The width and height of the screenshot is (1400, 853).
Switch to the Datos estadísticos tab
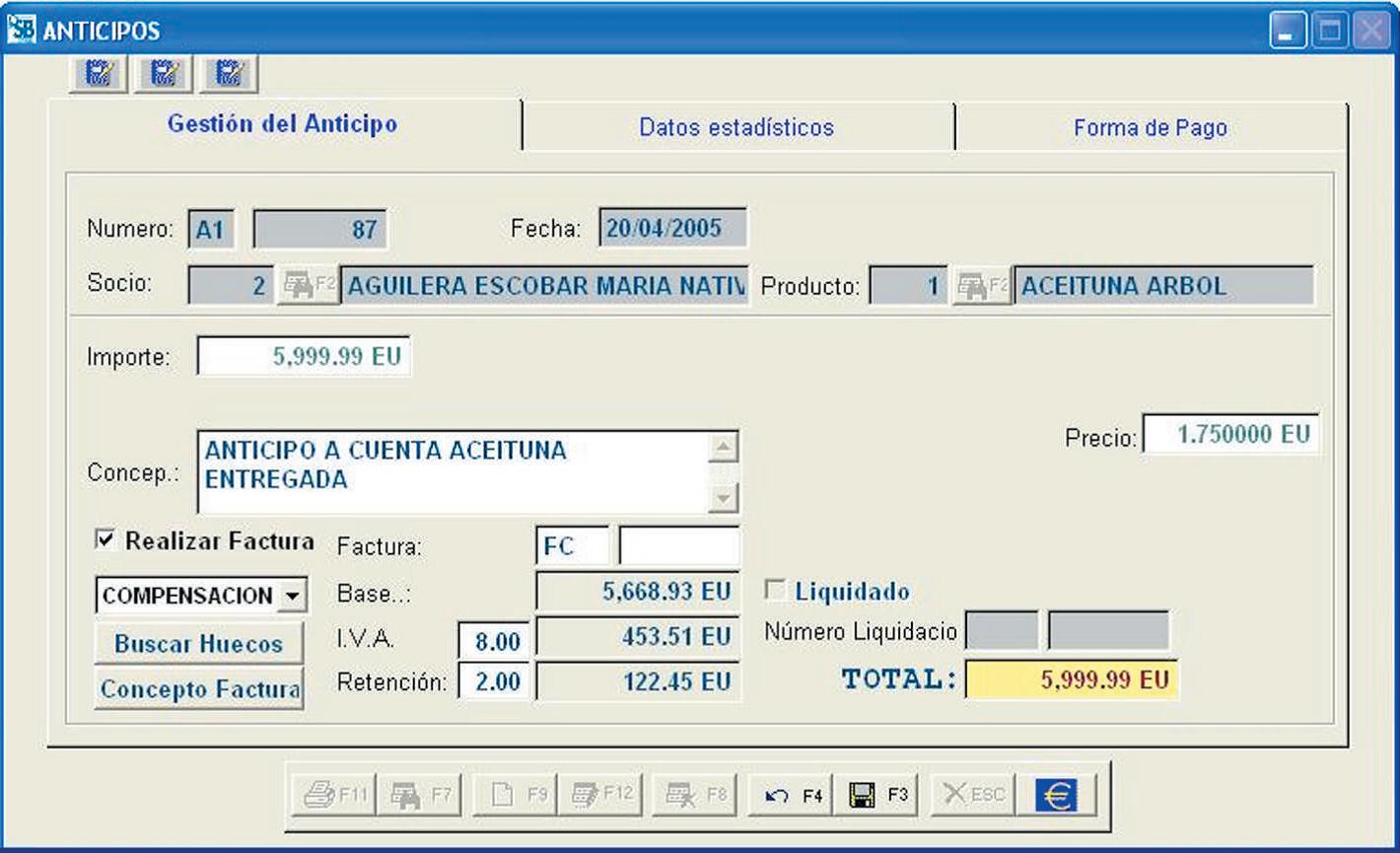click(x=736, y=127)
